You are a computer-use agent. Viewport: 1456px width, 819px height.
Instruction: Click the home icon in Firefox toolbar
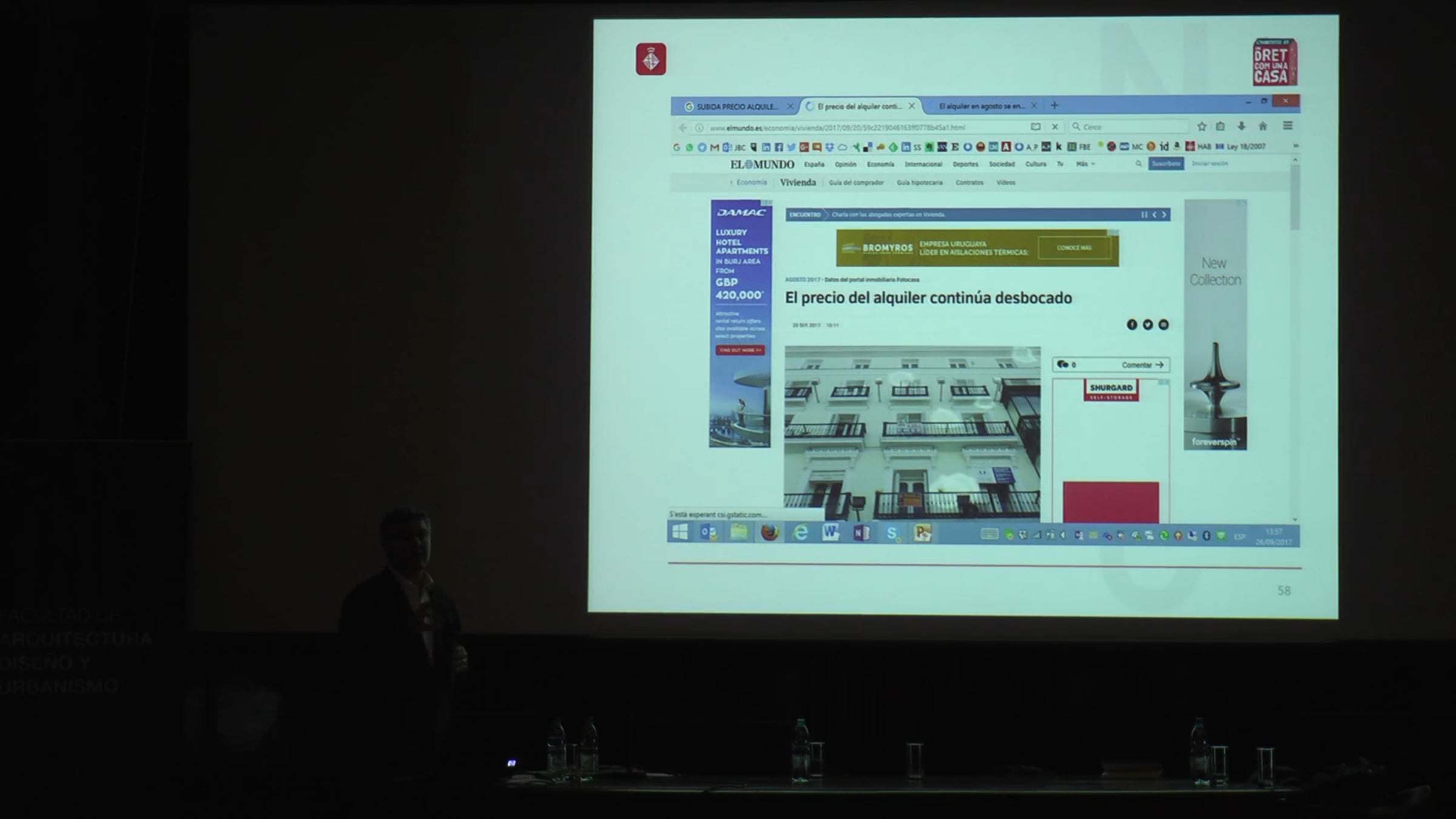1262,126
